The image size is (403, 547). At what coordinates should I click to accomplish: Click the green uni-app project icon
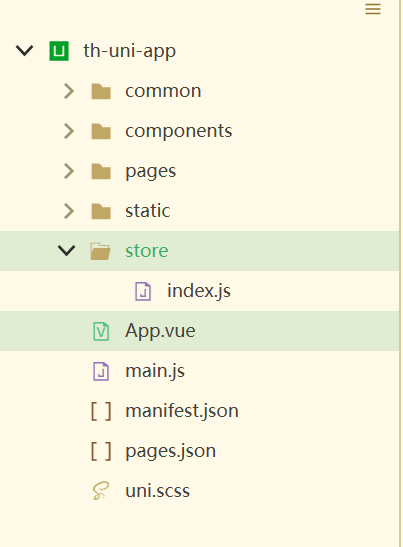point(59,51)
